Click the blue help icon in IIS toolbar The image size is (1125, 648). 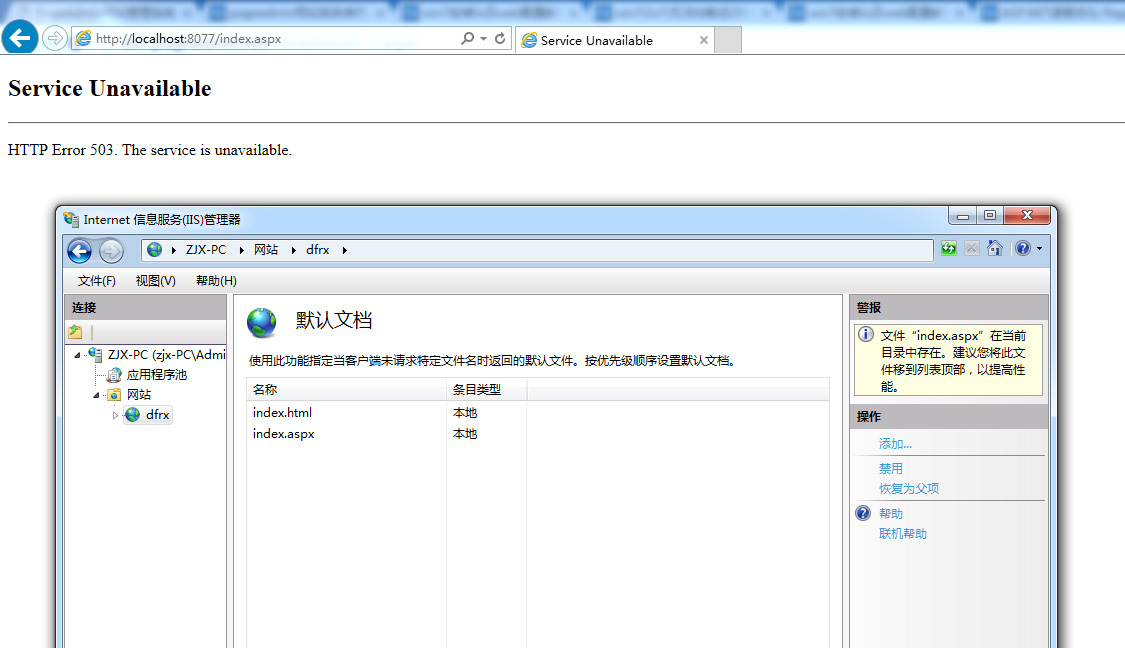(1022, 249)
